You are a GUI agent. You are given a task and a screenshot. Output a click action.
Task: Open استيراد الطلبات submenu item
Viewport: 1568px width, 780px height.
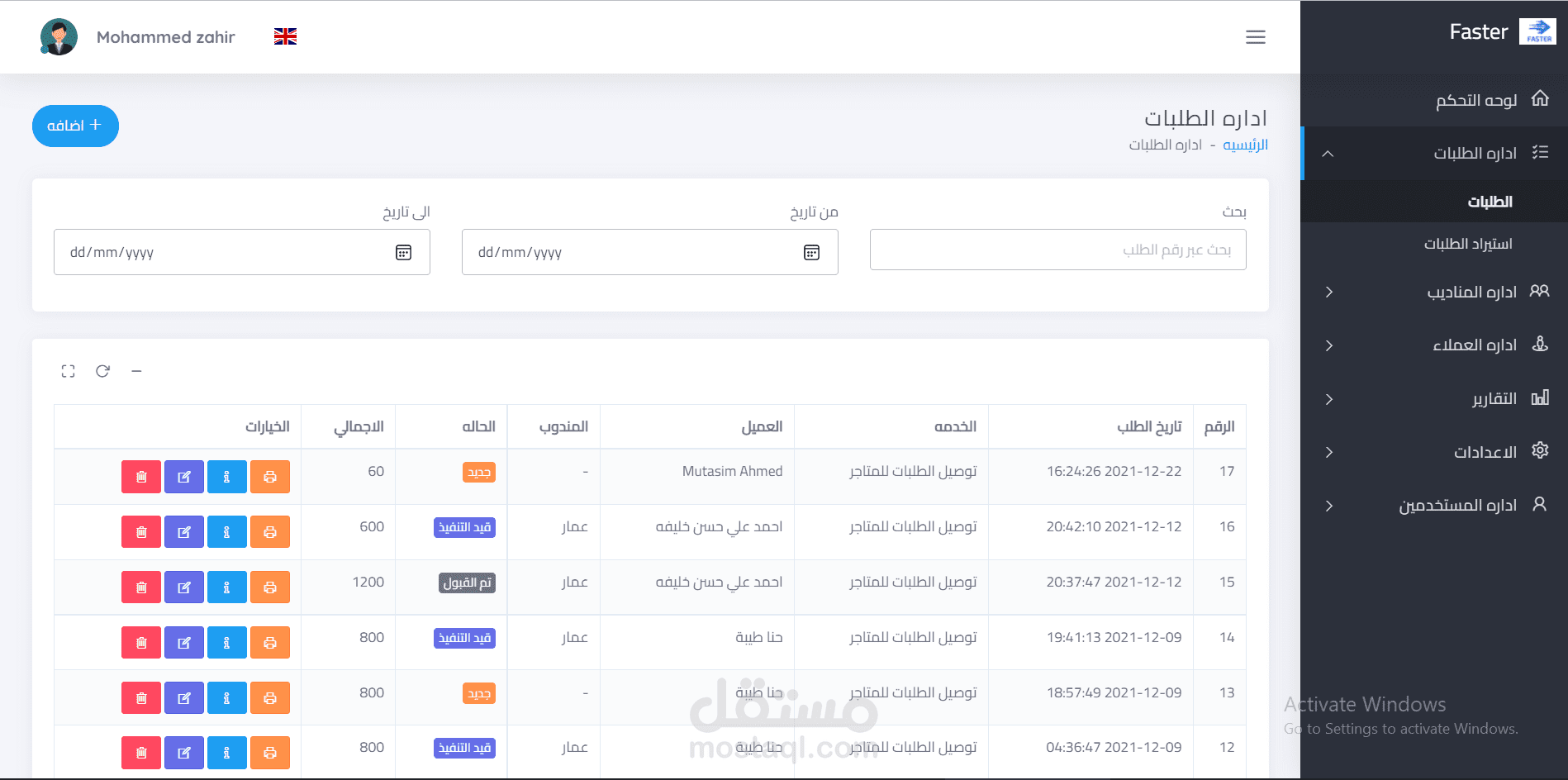click(x=1434, y=244)
